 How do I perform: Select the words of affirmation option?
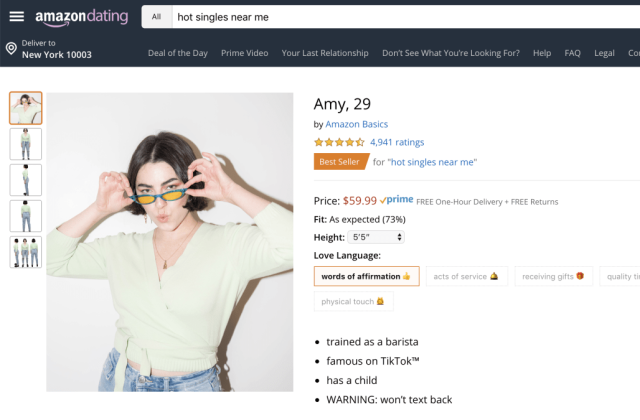[365, 276]
